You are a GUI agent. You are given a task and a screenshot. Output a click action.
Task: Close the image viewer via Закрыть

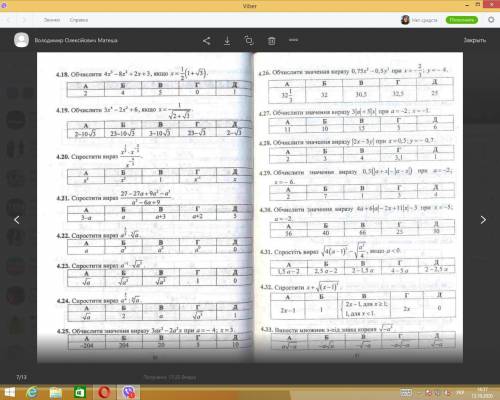coord(475,40)
